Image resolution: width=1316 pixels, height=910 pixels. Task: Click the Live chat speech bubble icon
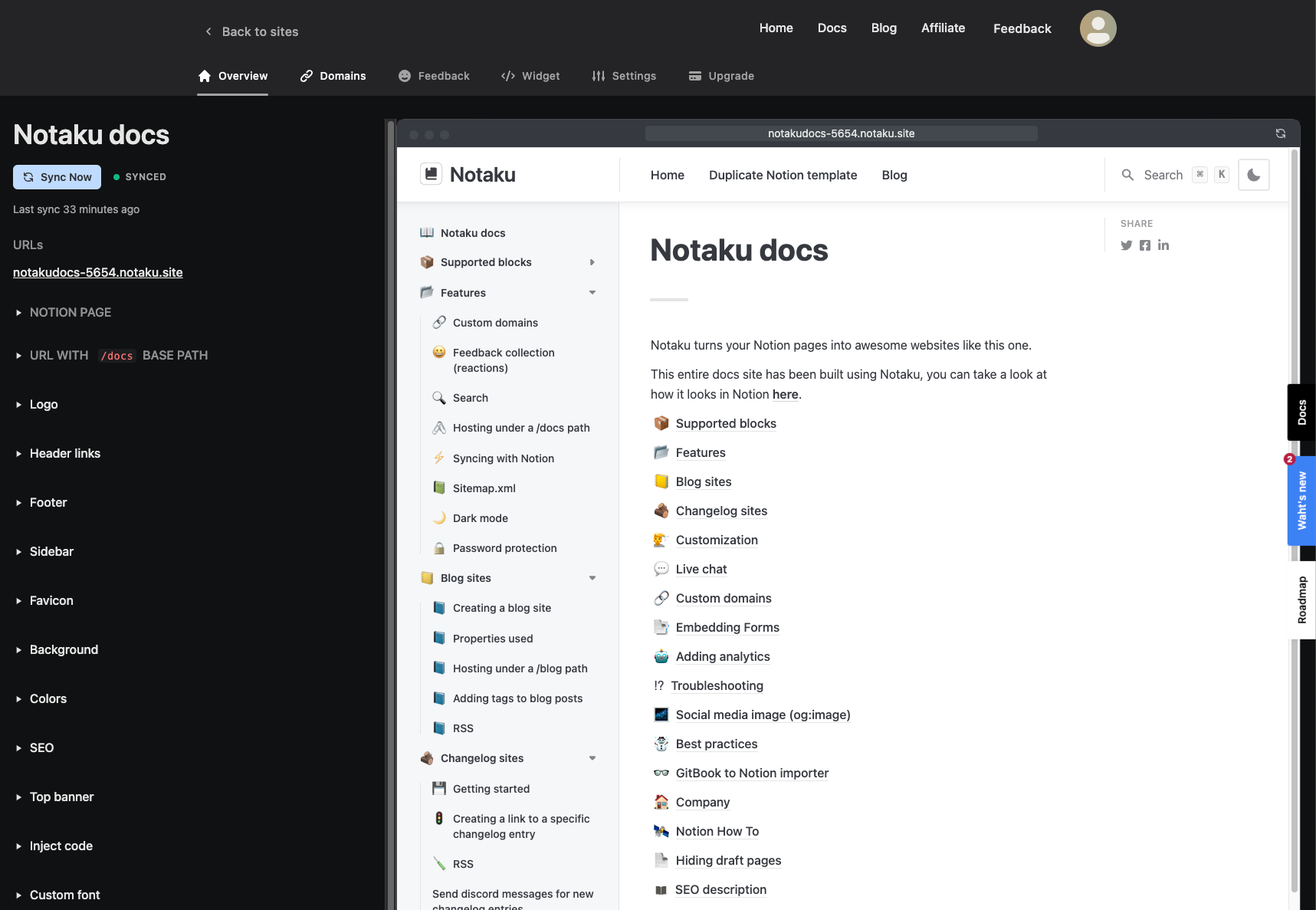[661, 569]
